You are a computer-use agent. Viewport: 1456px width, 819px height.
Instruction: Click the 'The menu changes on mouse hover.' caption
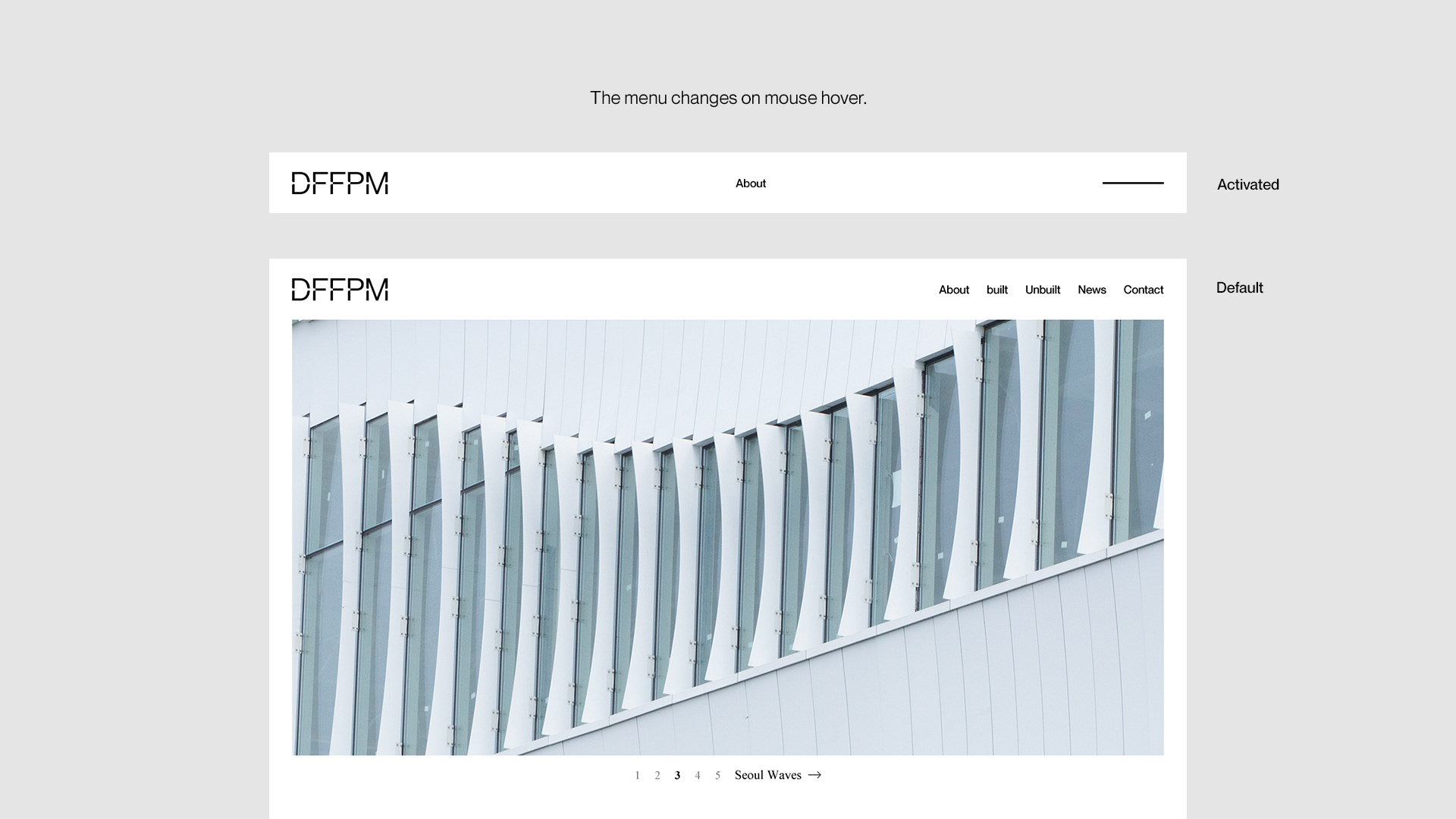(728, 98)
